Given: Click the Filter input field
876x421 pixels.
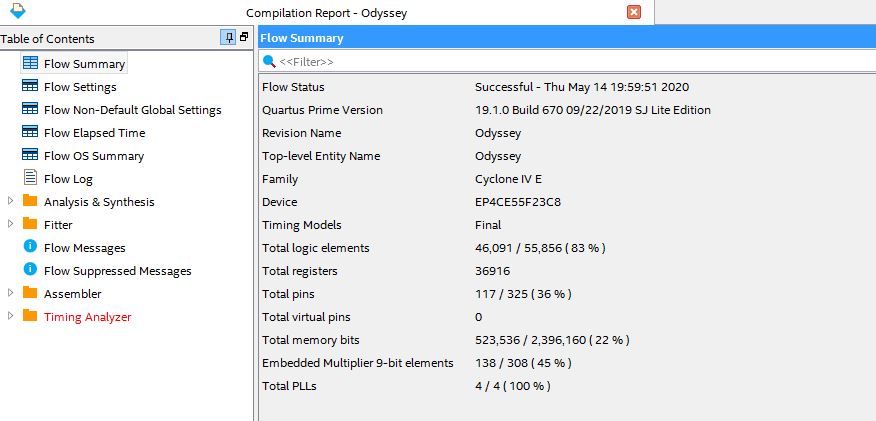Looking at the screenshot, I should tap(567, 61).
